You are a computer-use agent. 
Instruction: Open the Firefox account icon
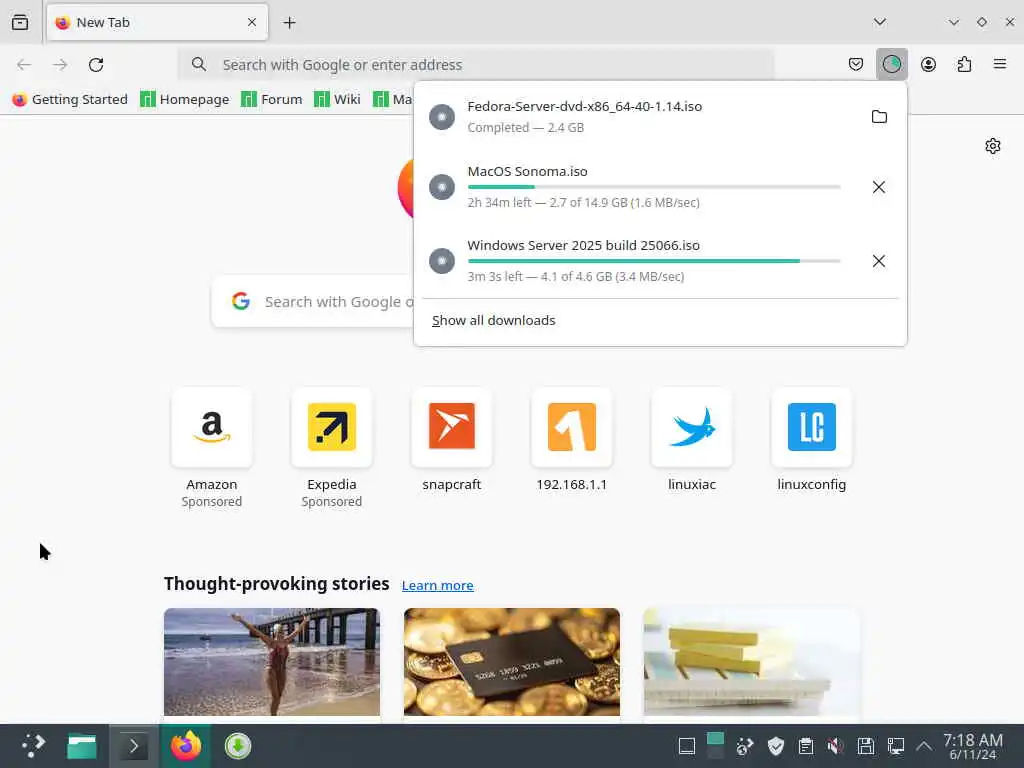[928, 64]
